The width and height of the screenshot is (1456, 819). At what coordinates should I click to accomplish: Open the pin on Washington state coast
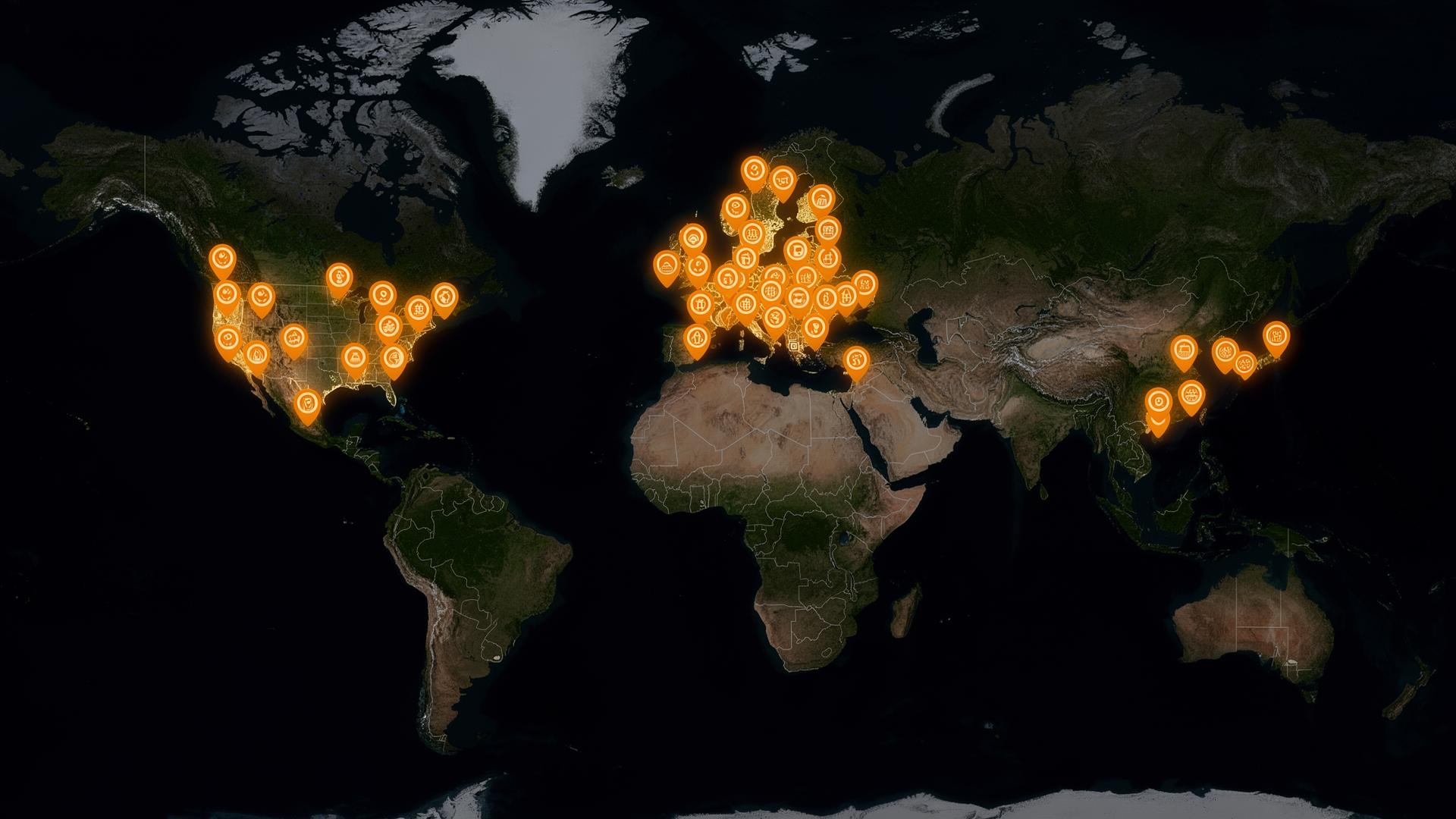pos(226,296)
